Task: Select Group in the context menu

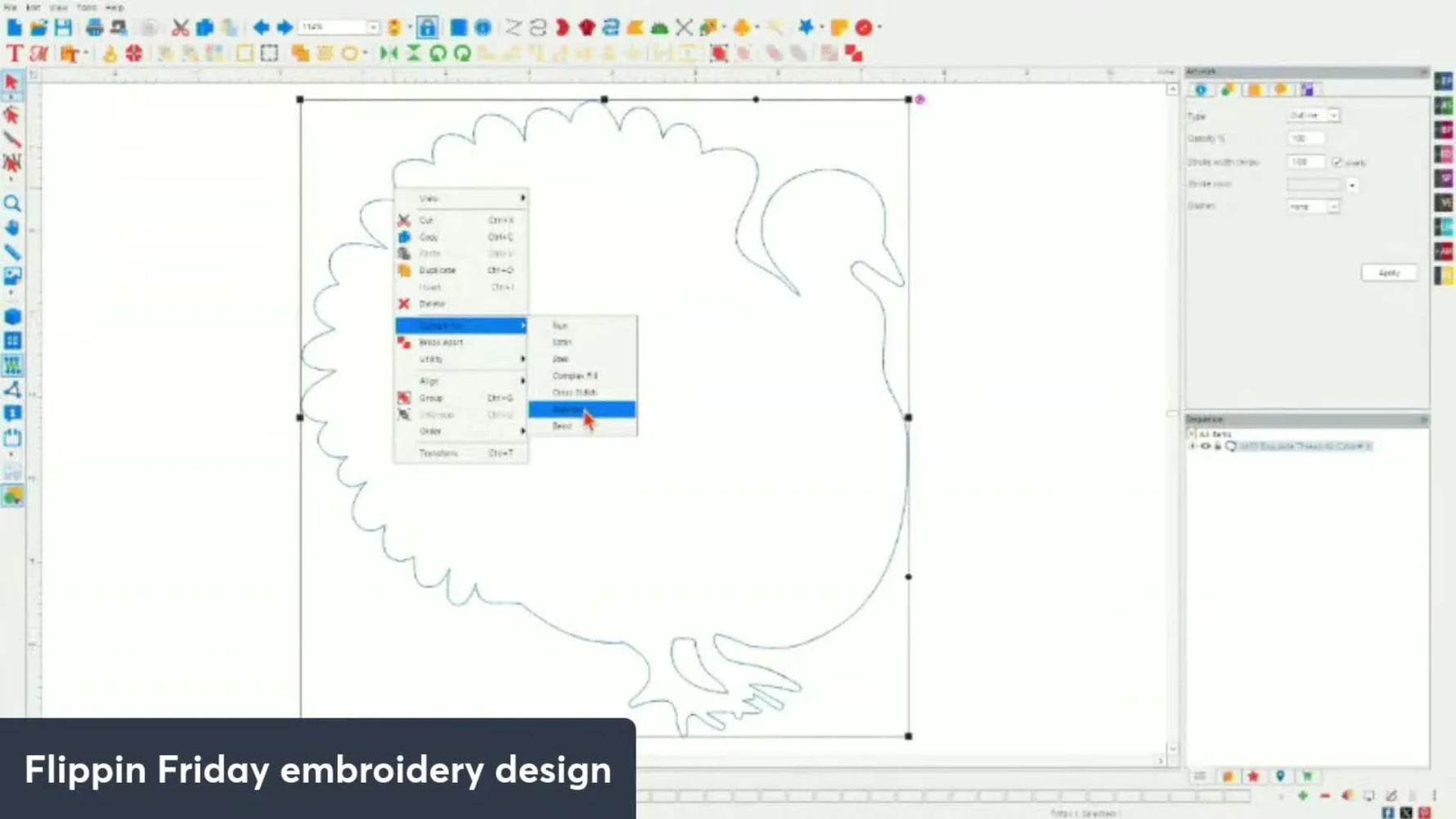Action: (432, 398)
